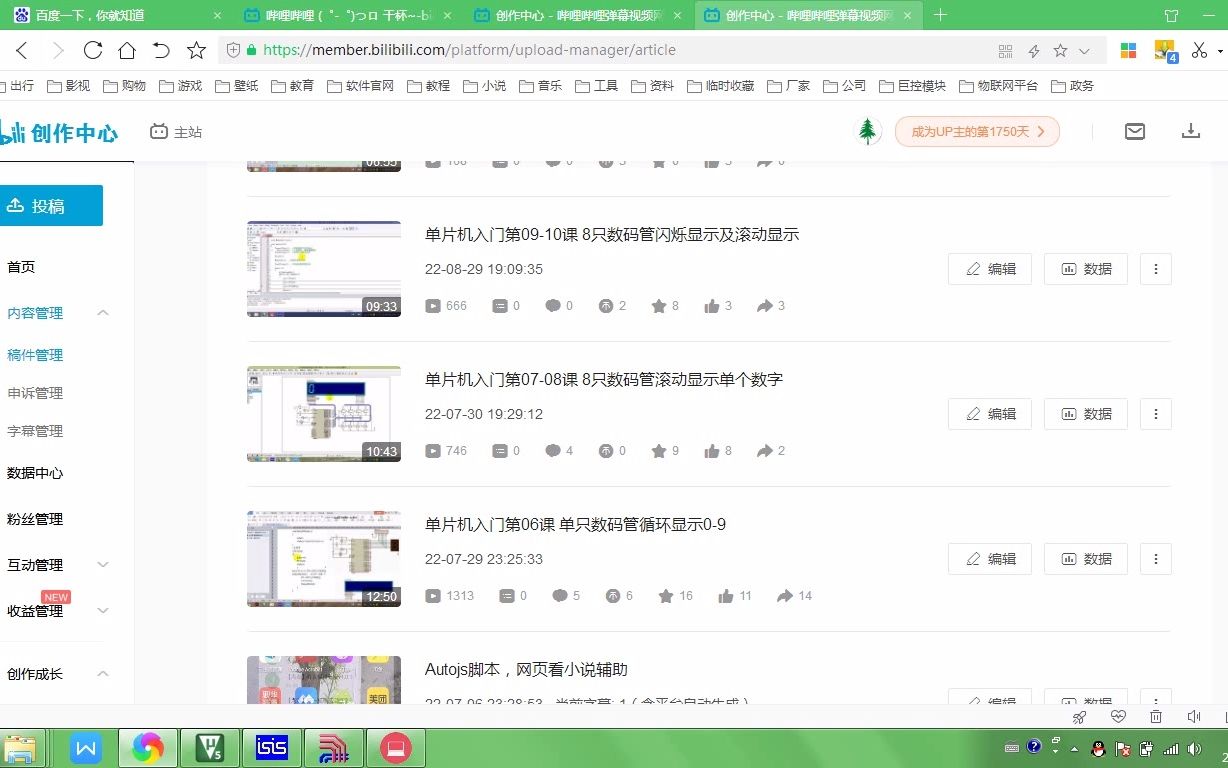
Task: Switch to the 百度一下 browser tab
Action: [x=115, y=15]
